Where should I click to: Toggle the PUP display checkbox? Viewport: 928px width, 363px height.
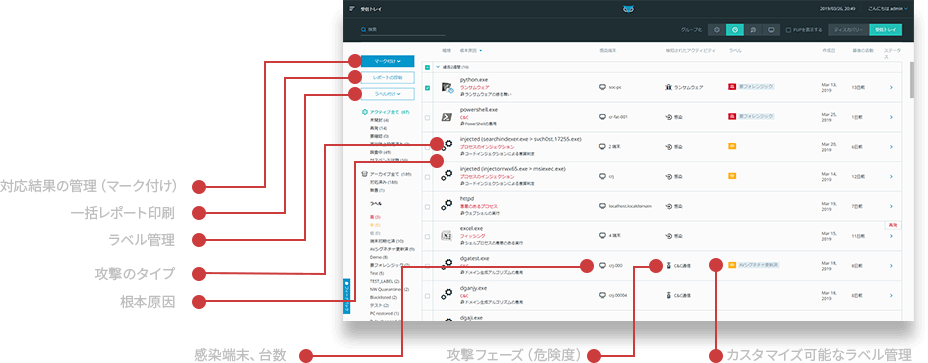point(788,29)
